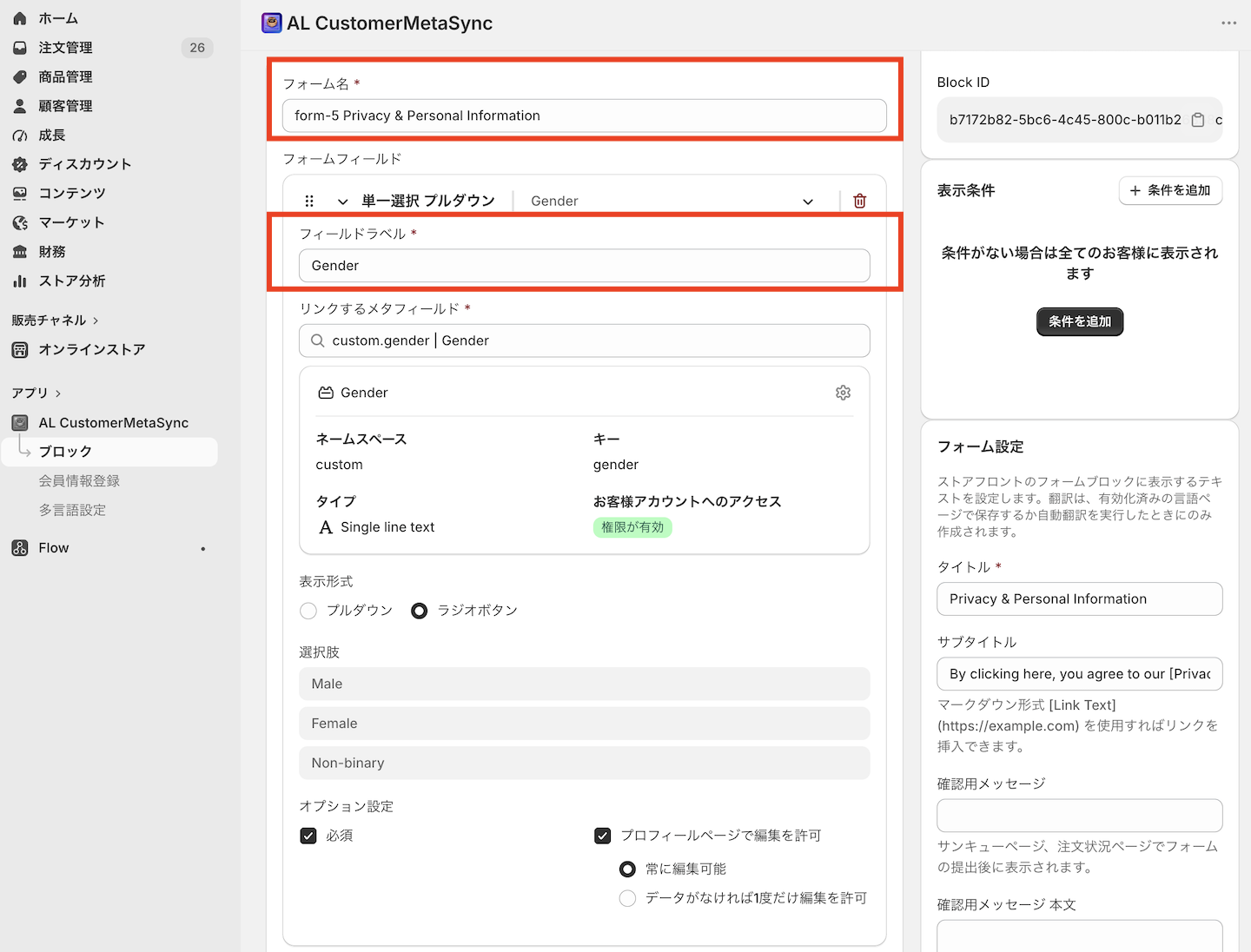This screenshot has width=1251, height=952.
Task: Open 顧客管理 in the sidebar
Action: (x=65, y=106)
